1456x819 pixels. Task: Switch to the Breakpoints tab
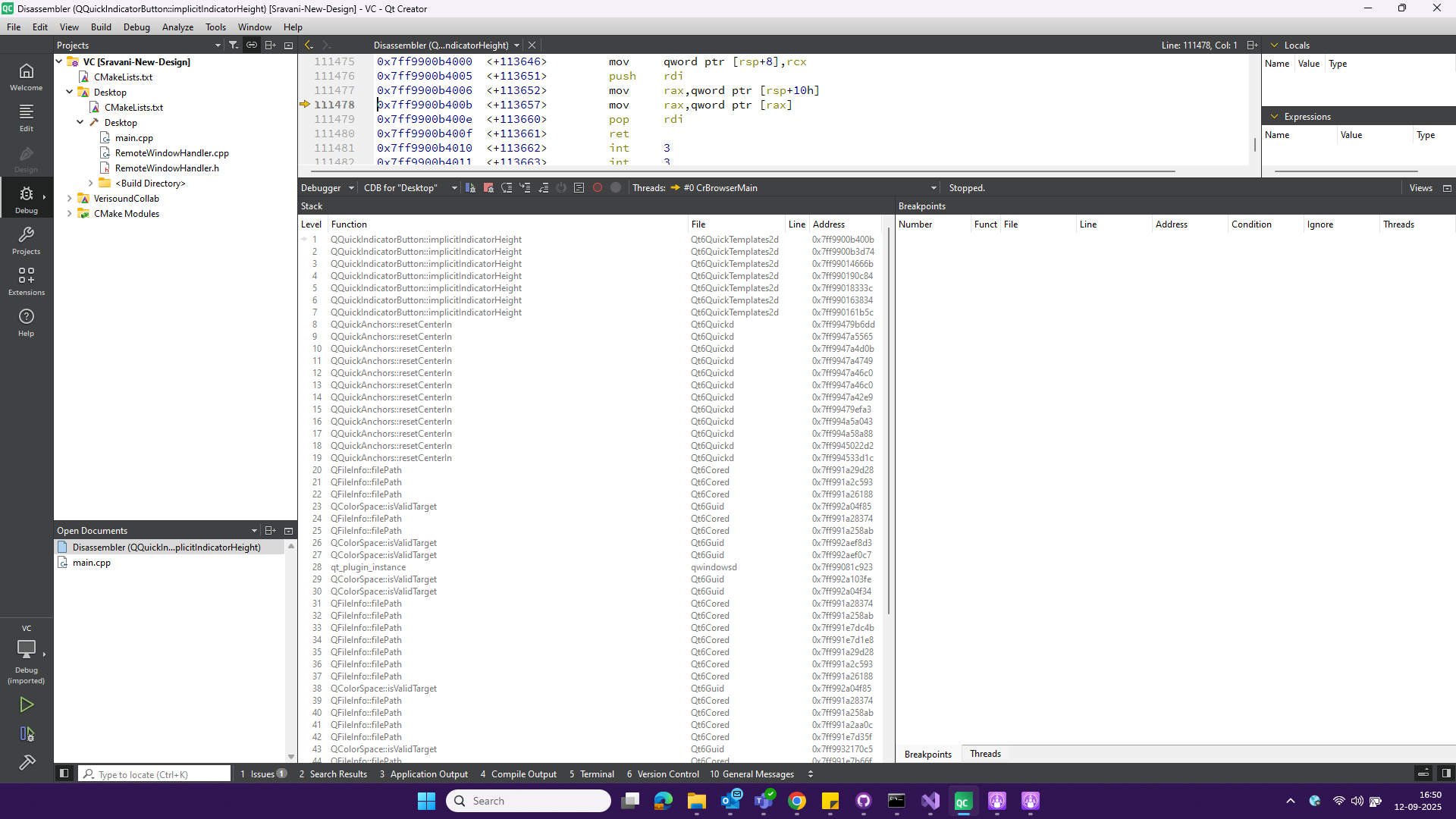click(x=927, y=754)
